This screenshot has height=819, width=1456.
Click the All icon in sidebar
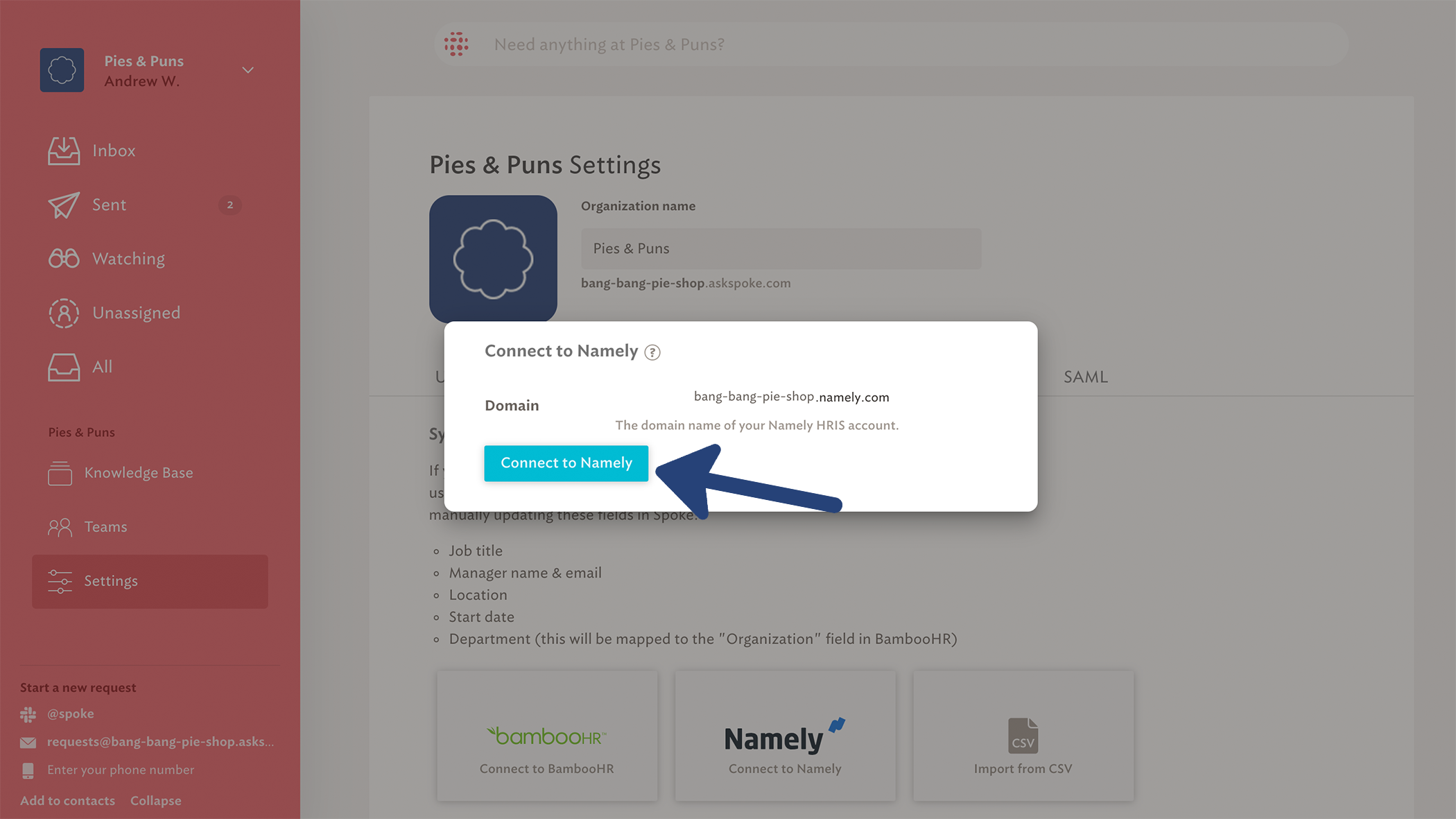tap(63, 366)
